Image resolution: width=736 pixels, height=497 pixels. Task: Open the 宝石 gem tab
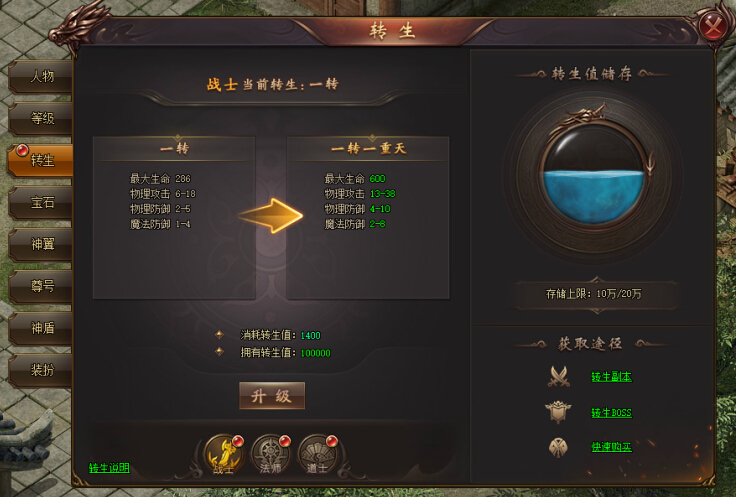[x=41, y=202]
